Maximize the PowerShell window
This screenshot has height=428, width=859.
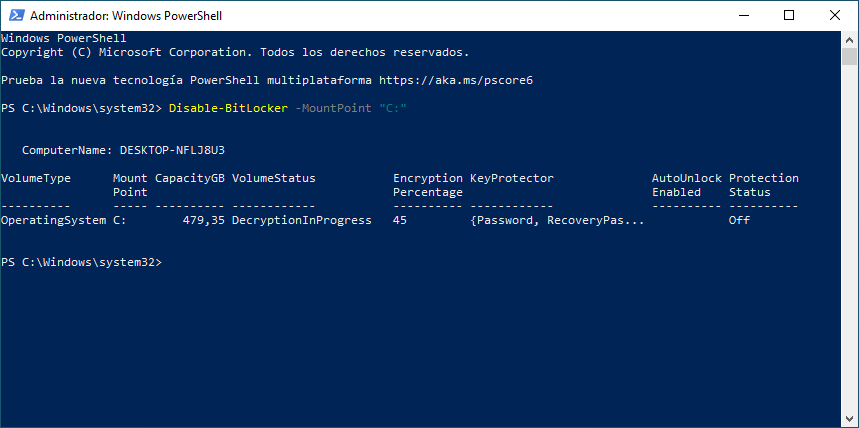pyautogui.click(x=789, y=15)
